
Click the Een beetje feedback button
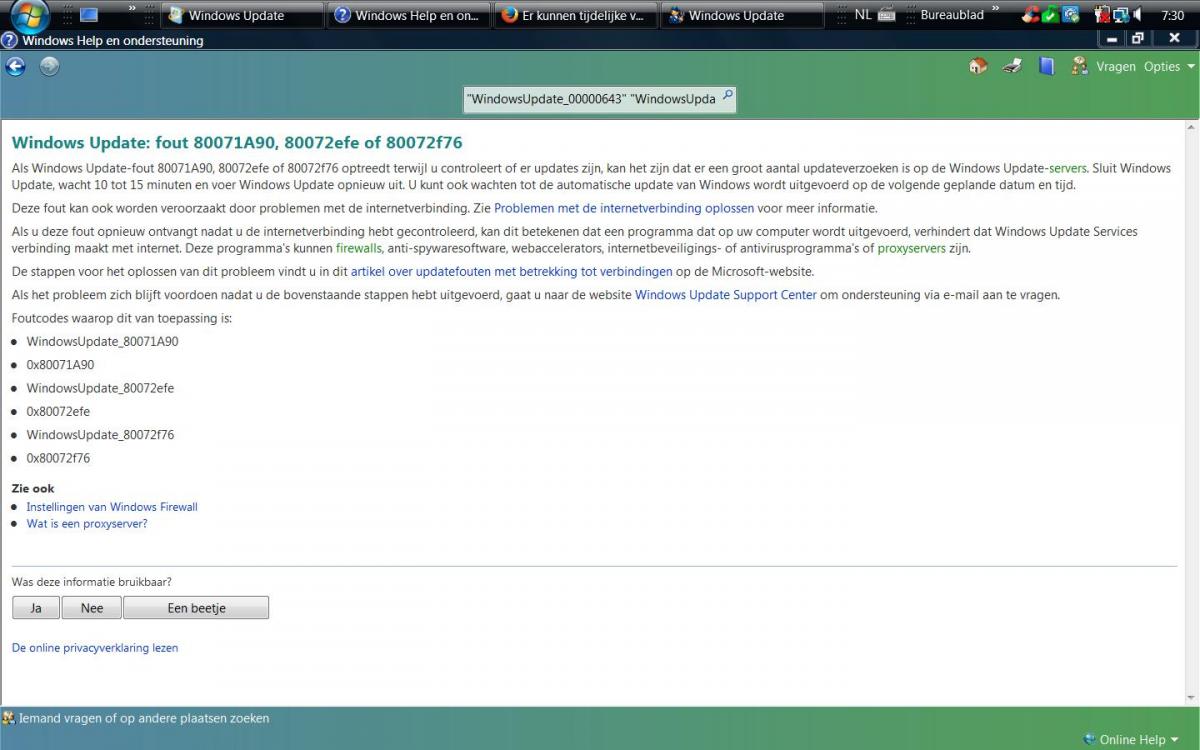point(196,608)
